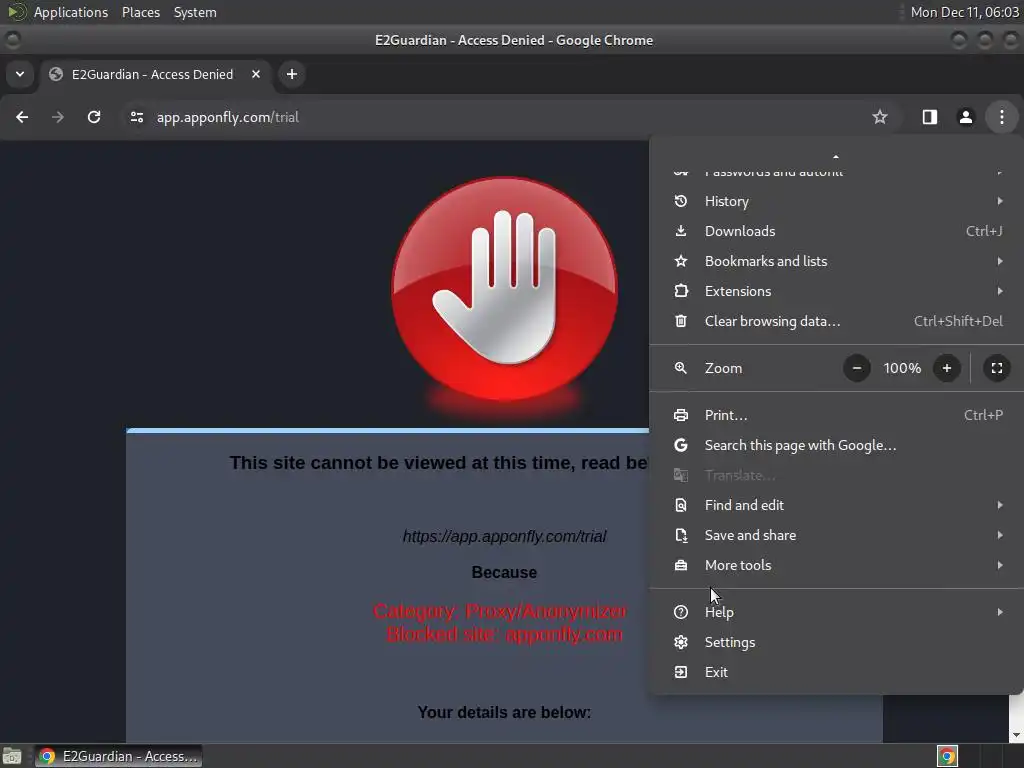Close the Chrome three-dot menu button
The image size is (1024, 768).
pos(1001,117)
